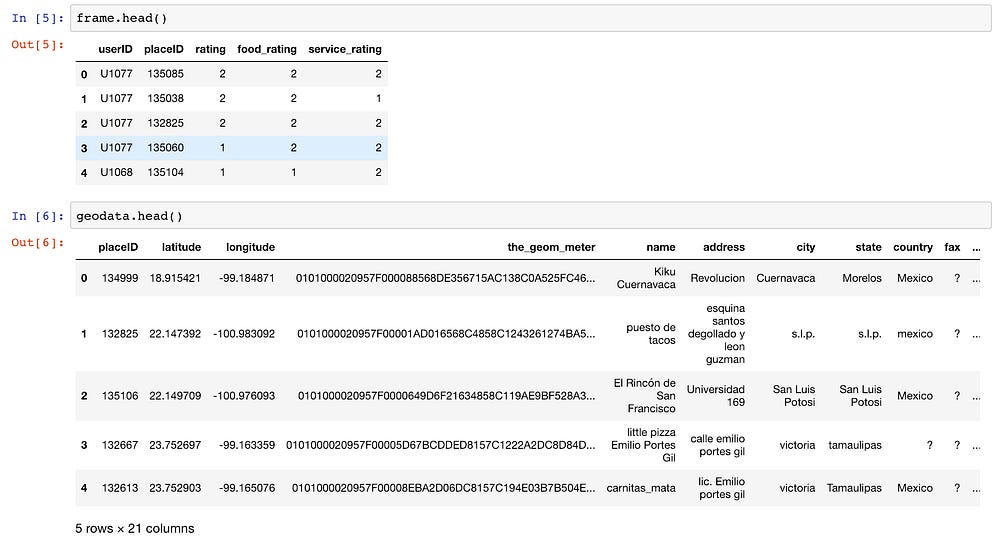Click the country column header
The image size is (1000, 549).
(913, 247)
